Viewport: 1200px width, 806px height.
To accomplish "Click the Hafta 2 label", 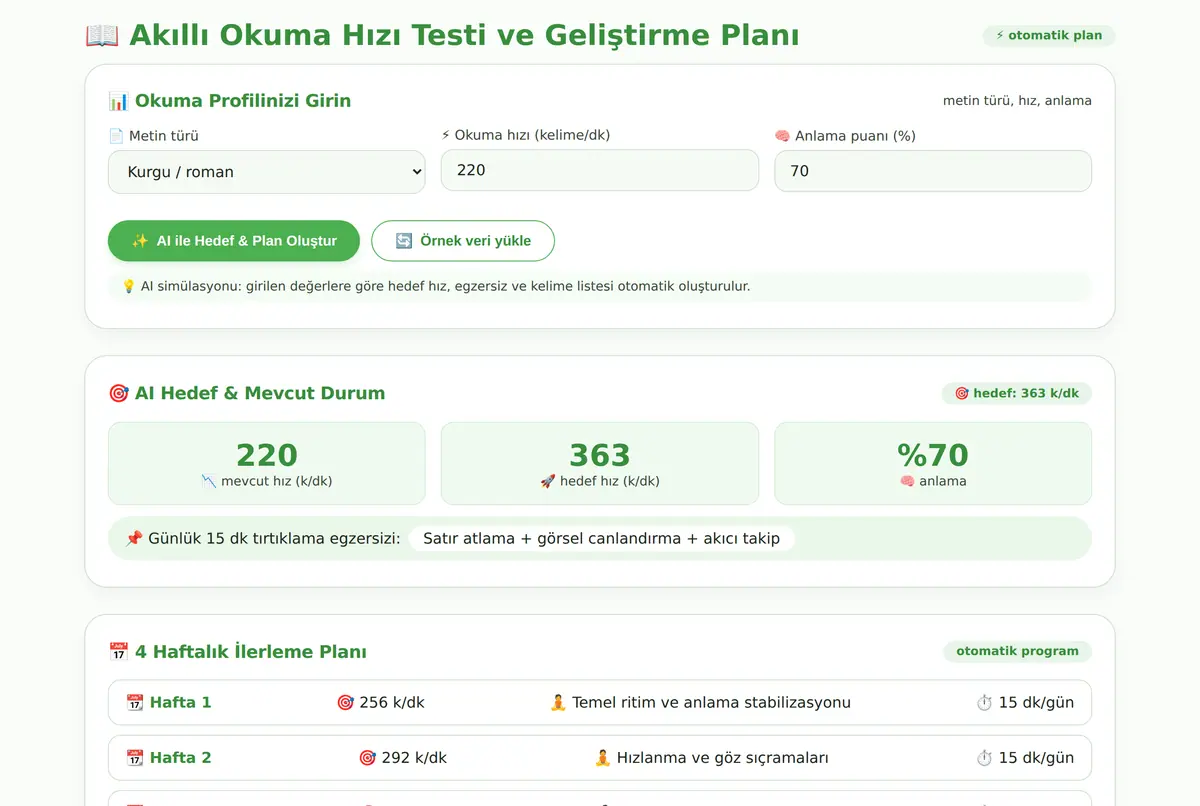I will click(x=180, y=758).
